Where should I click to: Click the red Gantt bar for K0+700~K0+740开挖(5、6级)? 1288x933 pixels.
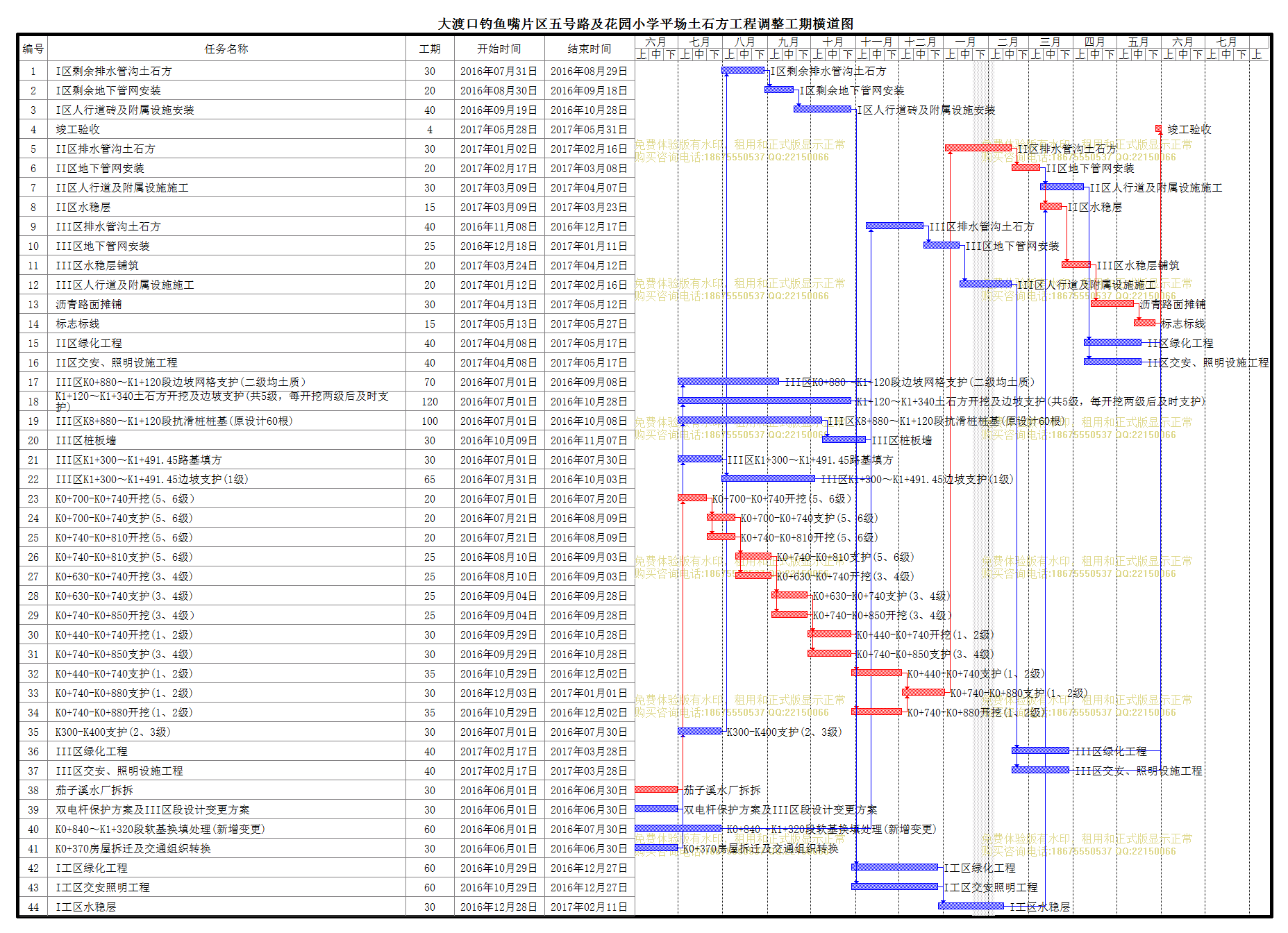click(x=692, y=498)
